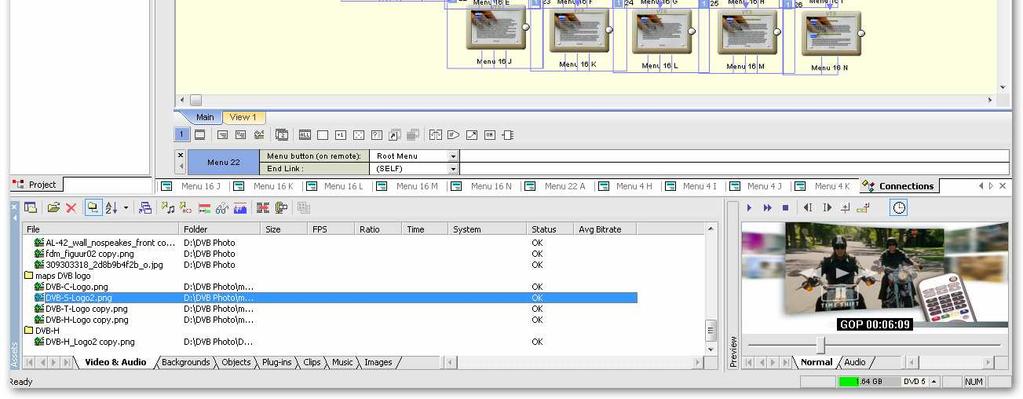Click the Menu 16 K thumbnail in the connections view

tap(578, 30)
